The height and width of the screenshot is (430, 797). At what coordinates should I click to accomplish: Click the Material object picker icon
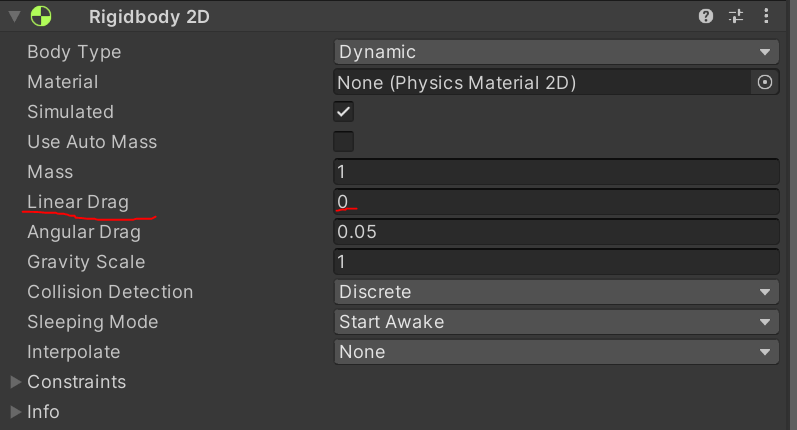point(765,82)
